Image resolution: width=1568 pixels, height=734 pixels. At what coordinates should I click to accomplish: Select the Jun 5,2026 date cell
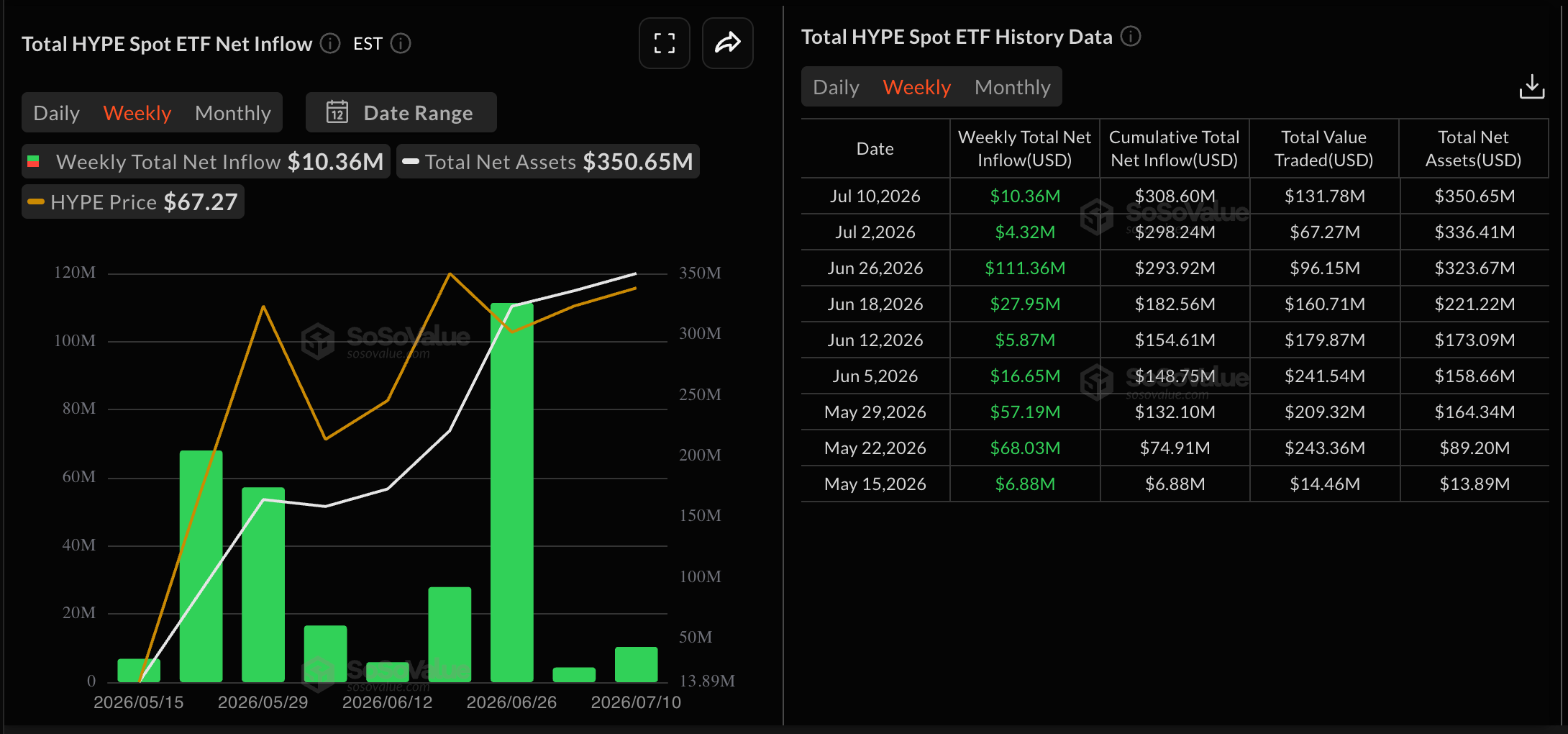[x=875, y=376]
